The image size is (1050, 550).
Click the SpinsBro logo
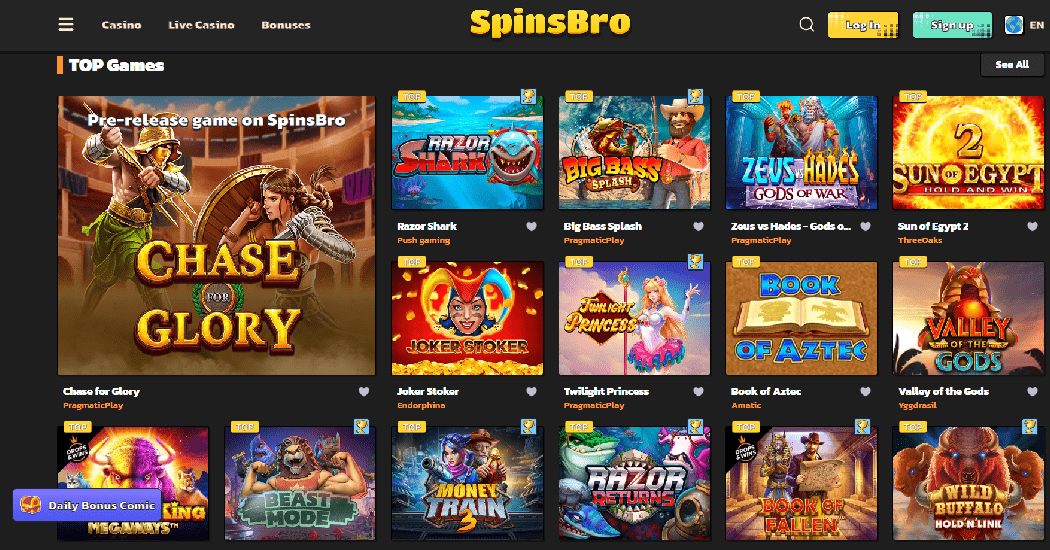550,23
